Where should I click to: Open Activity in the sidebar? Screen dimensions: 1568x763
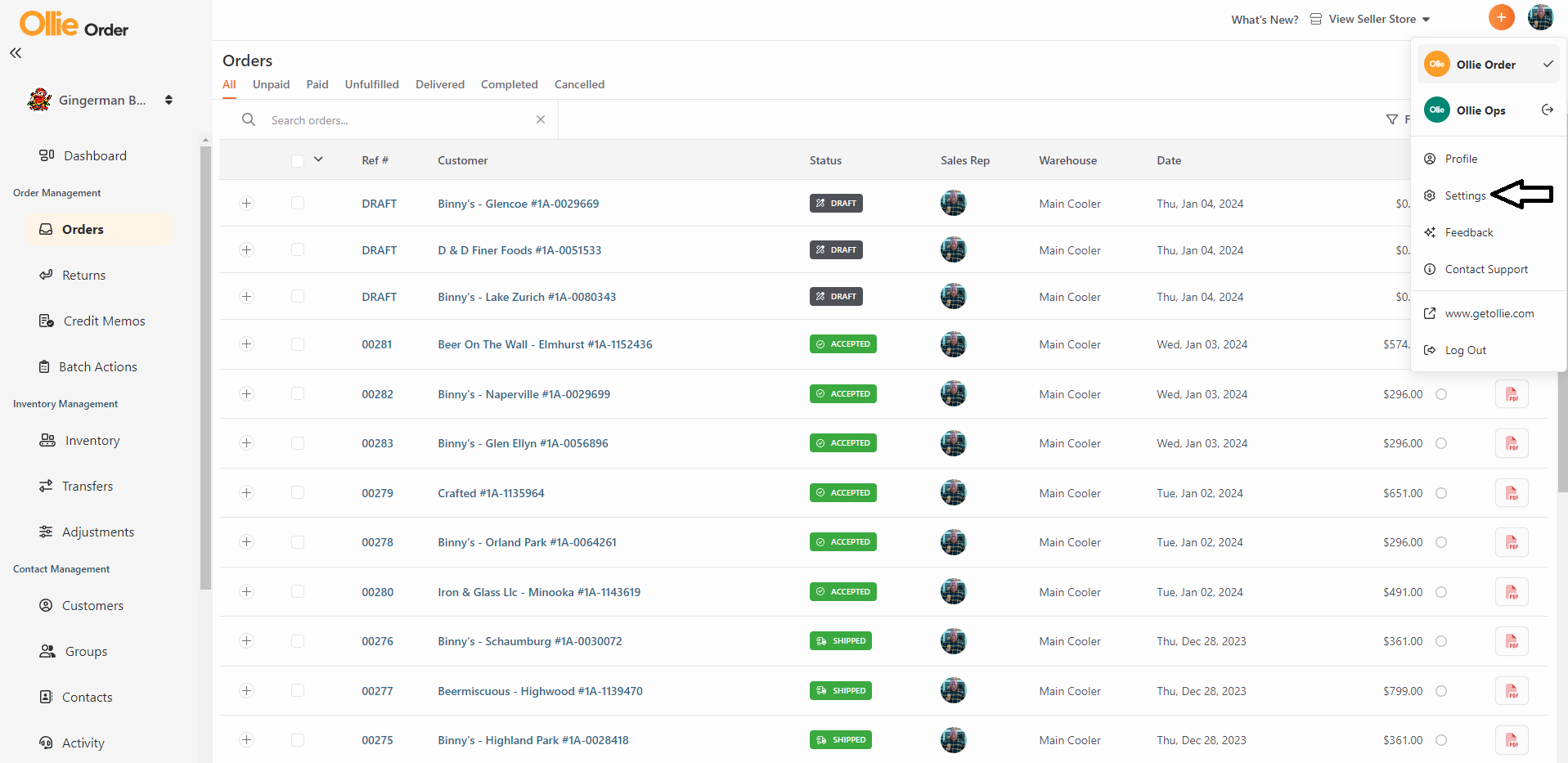tap(72, 743)
